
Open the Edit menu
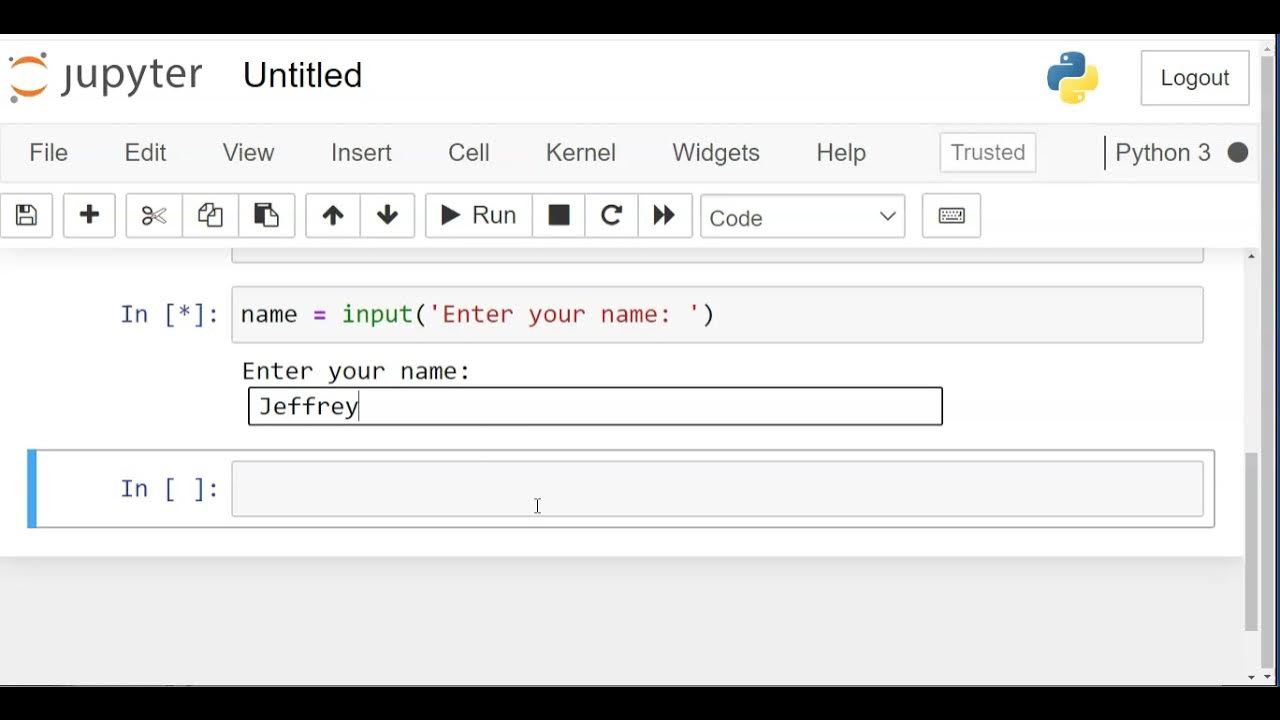tap(145, 153)
